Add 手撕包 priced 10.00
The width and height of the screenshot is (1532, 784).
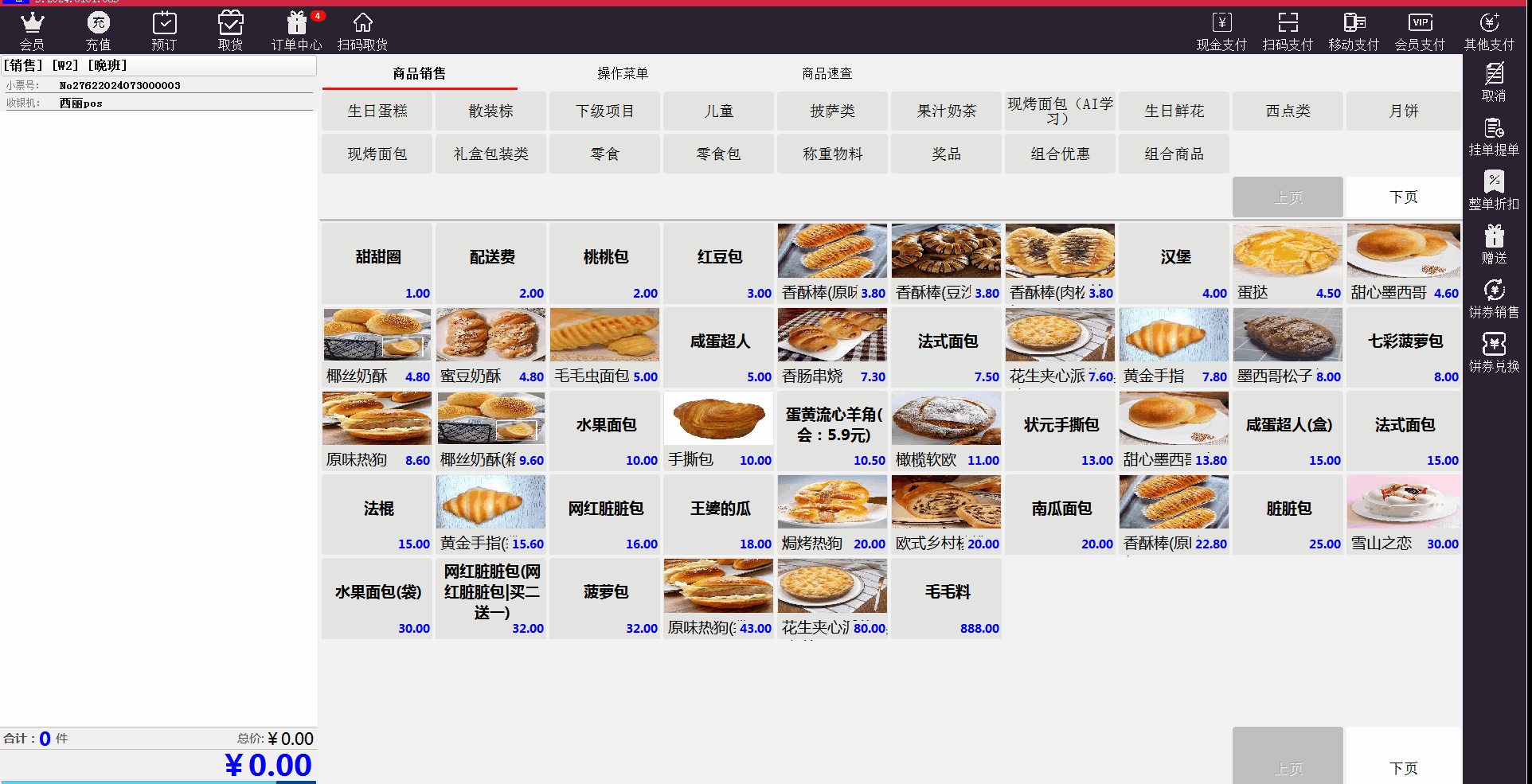point(719,431)
